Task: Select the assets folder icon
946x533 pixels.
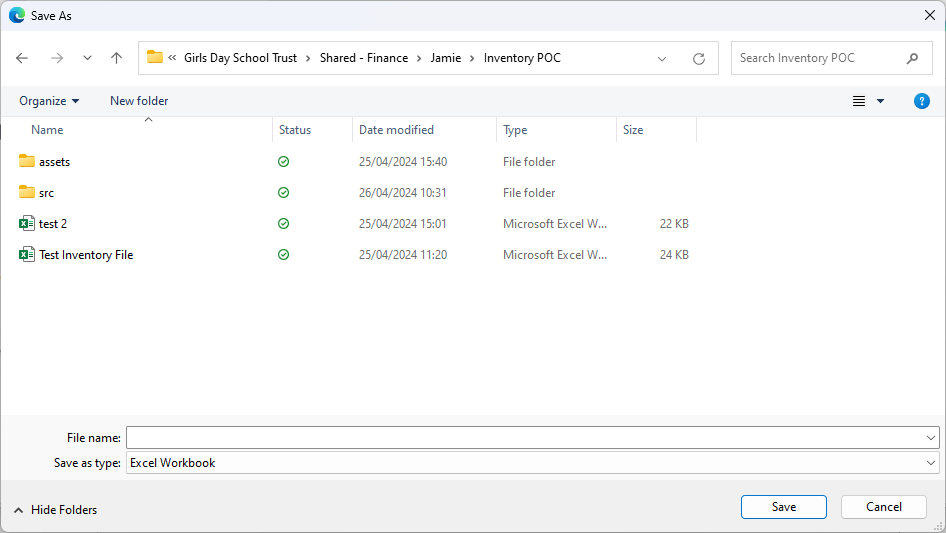Action: point(27,162)
